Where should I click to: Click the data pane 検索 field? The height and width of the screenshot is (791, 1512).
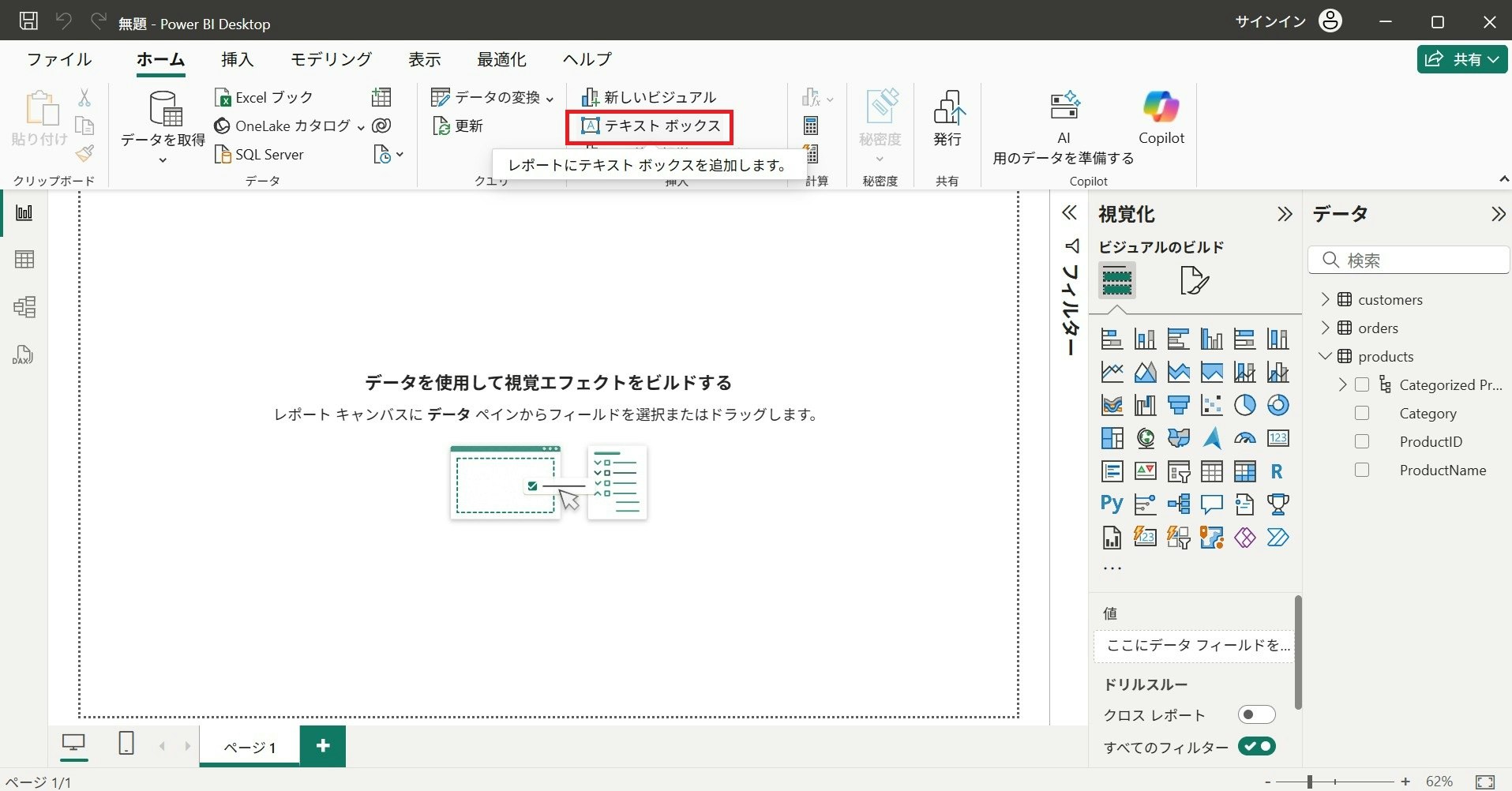(1409, 260)
